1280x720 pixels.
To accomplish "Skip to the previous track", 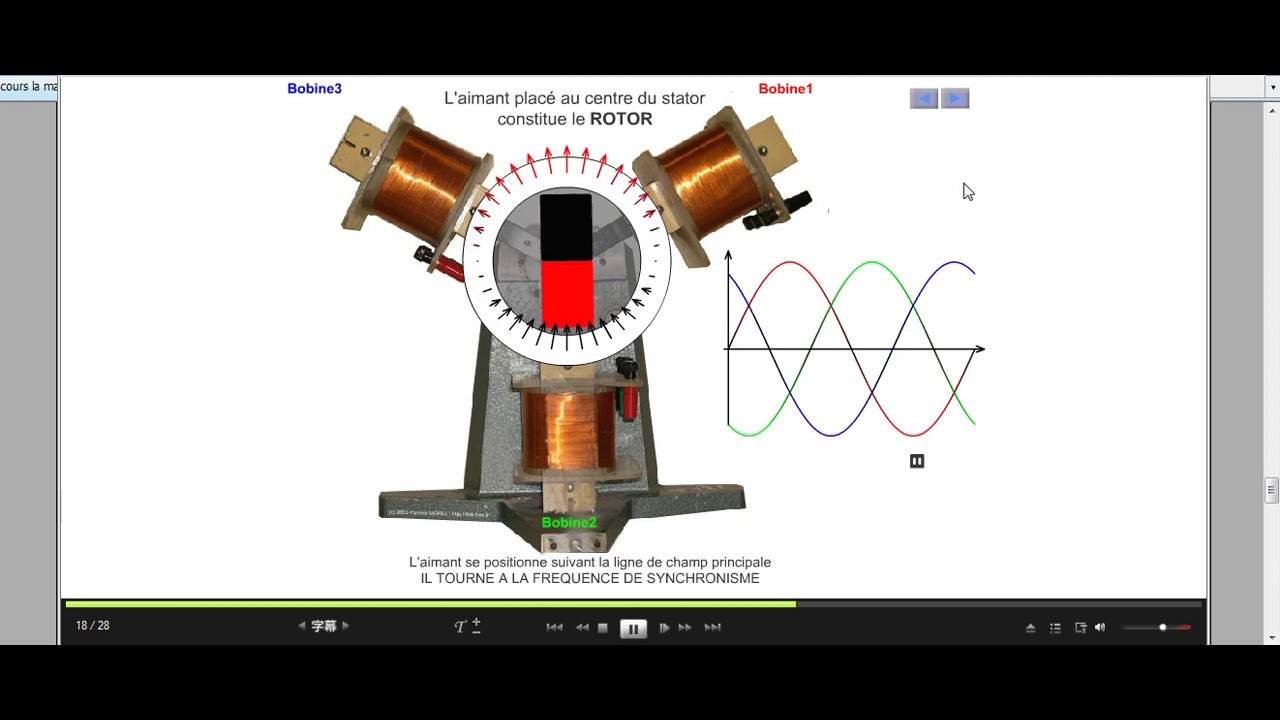I will tap(554, 628).
